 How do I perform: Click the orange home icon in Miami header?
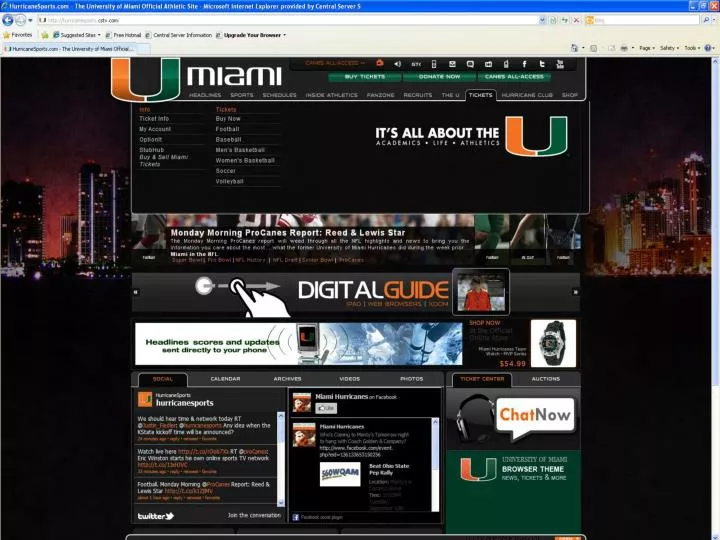coord(379,63)
